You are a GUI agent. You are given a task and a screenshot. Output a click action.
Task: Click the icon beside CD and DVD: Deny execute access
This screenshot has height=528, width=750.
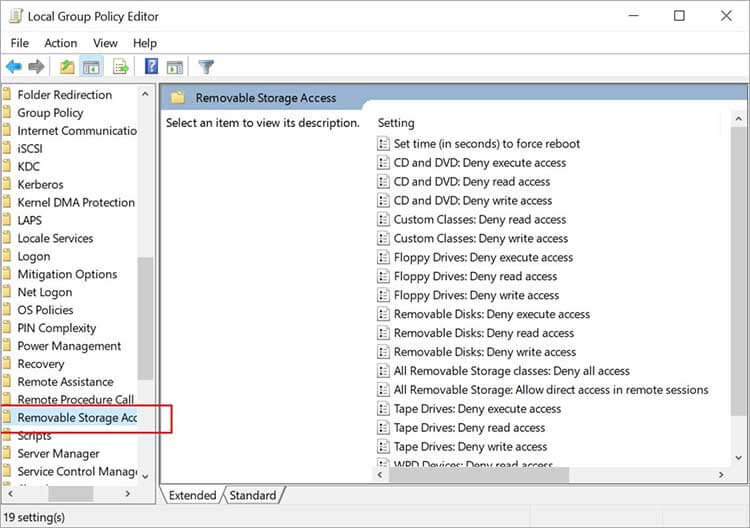click(383, 163)
